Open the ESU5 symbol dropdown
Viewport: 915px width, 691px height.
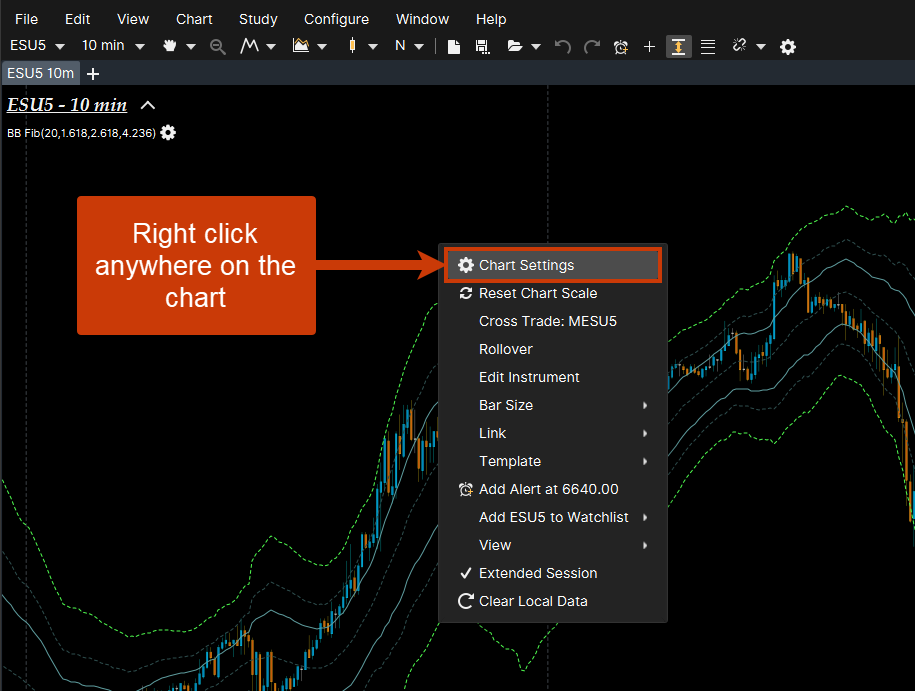pyautogui.click(x=37, y=46)
